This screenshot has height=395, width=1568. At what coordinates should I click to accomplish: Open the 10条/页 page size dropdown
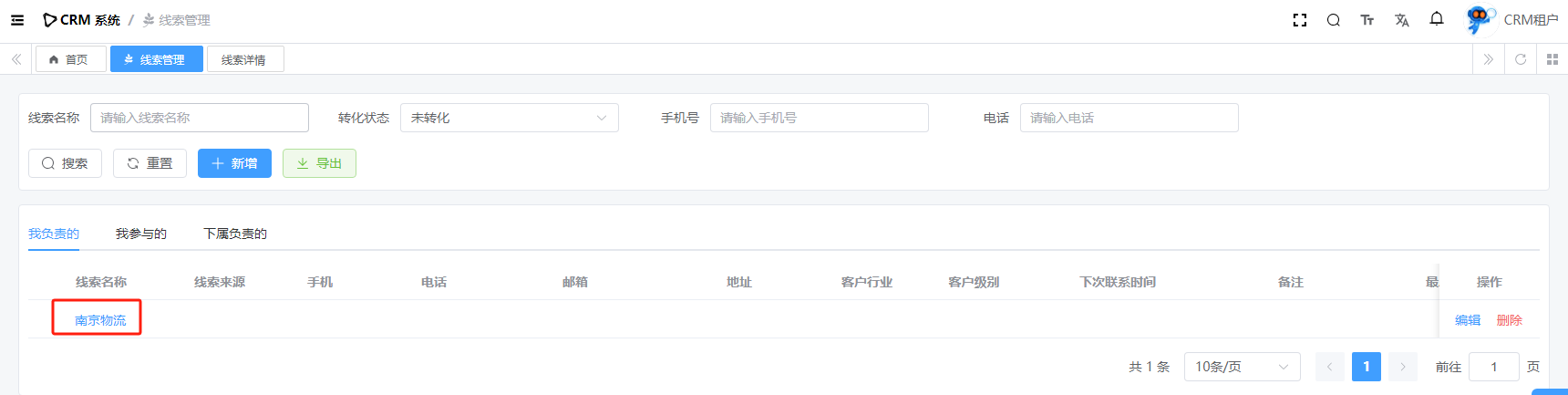1242,367
